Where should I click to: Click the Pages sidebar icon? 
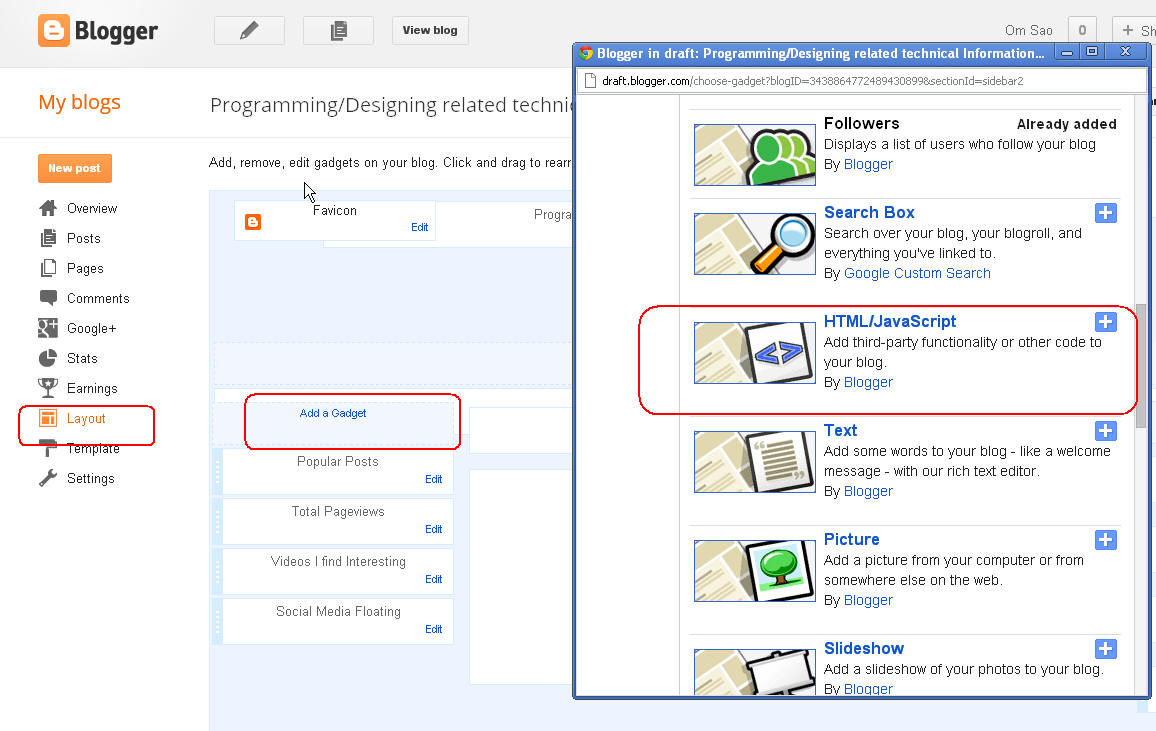(48, 268)
